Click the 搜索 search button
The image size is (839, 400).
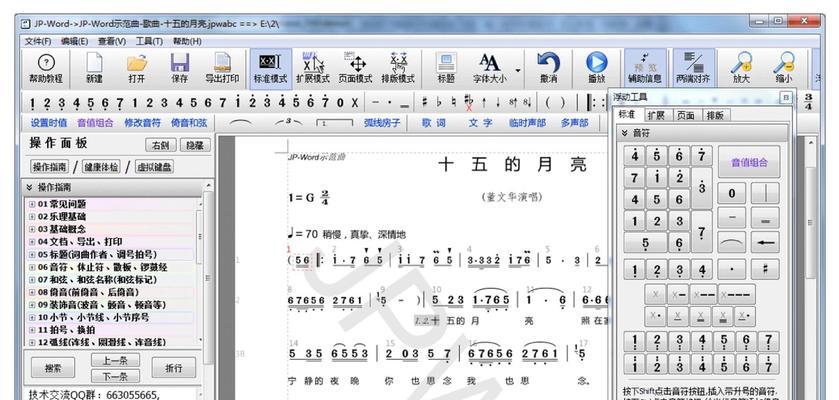(52, 368)
